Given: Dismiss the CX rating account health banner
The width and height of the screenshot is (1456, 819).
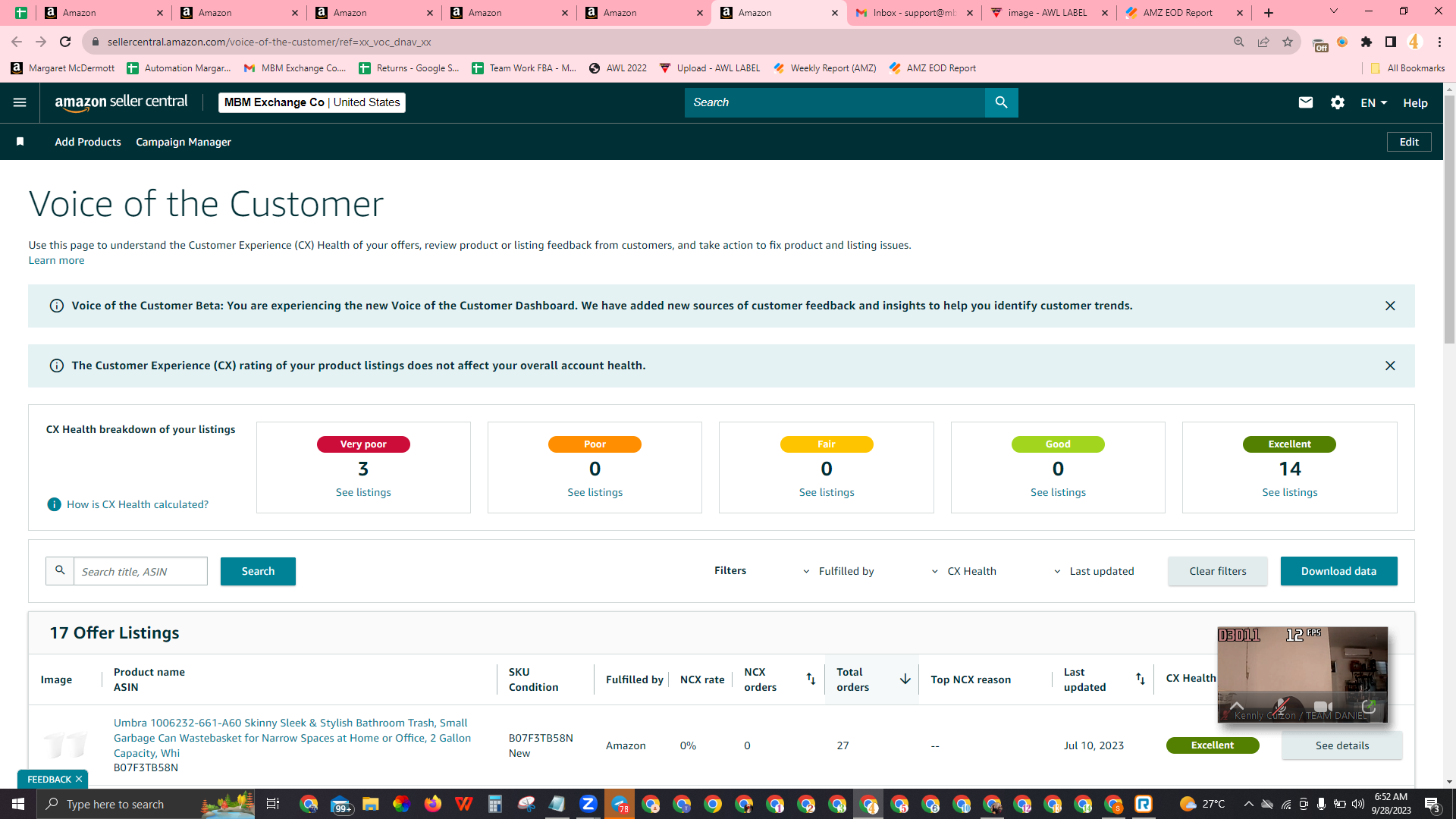Looking at the screenshot, I should tap(1390, 366).
